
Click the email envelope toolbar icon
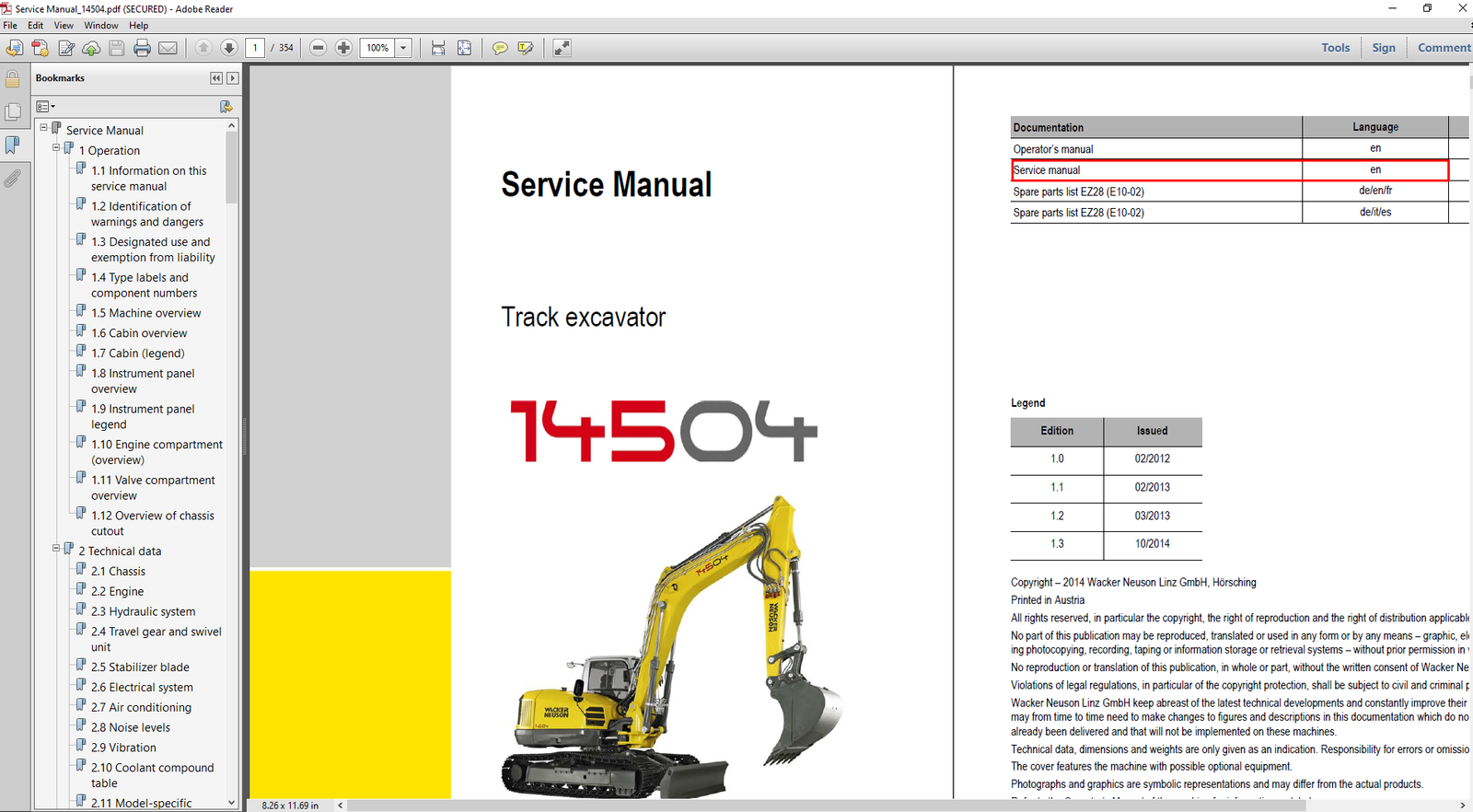click(x=168, y=48)
